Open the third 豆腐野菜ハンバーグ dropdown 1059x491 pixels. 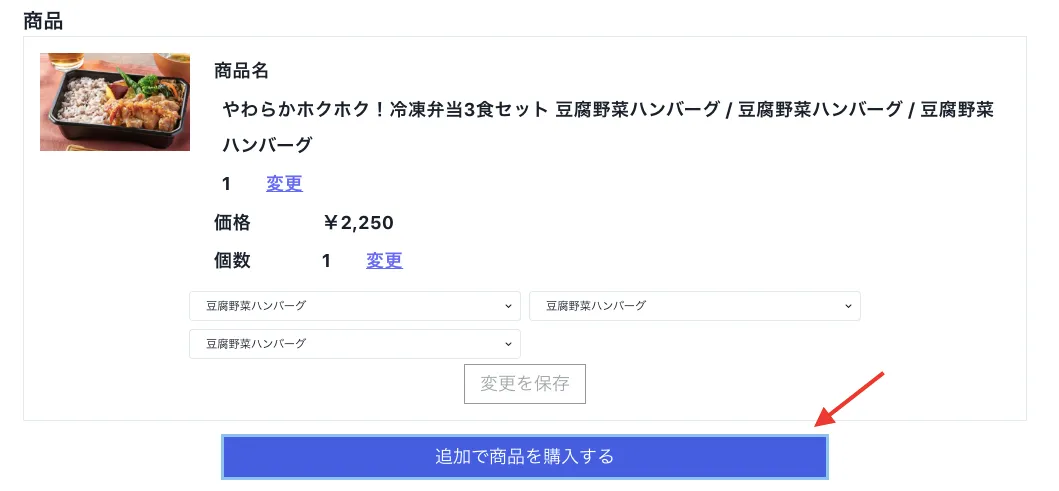click(x=354, y=344)
